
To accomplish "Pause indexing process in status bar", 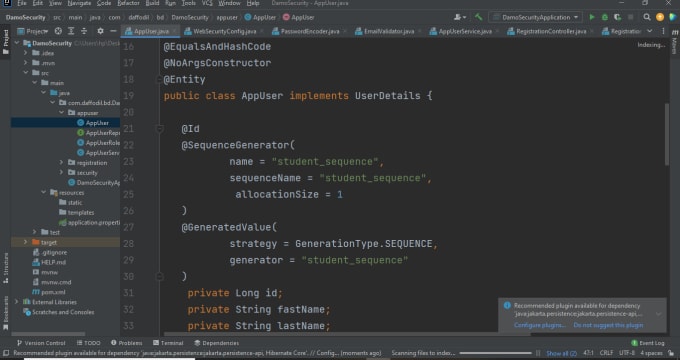I will (538, 353).
